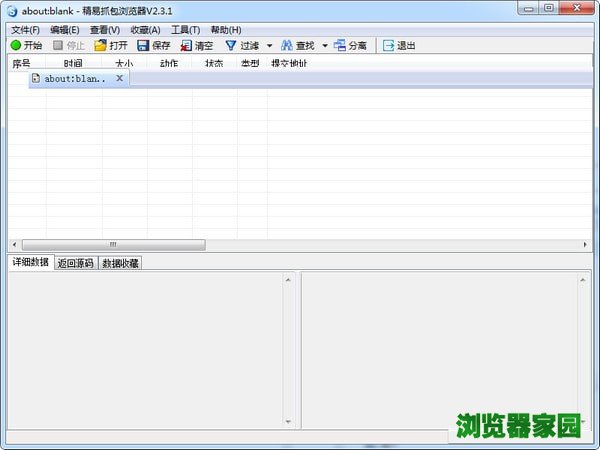Click inside the right detail data pane

pos(440,350)
